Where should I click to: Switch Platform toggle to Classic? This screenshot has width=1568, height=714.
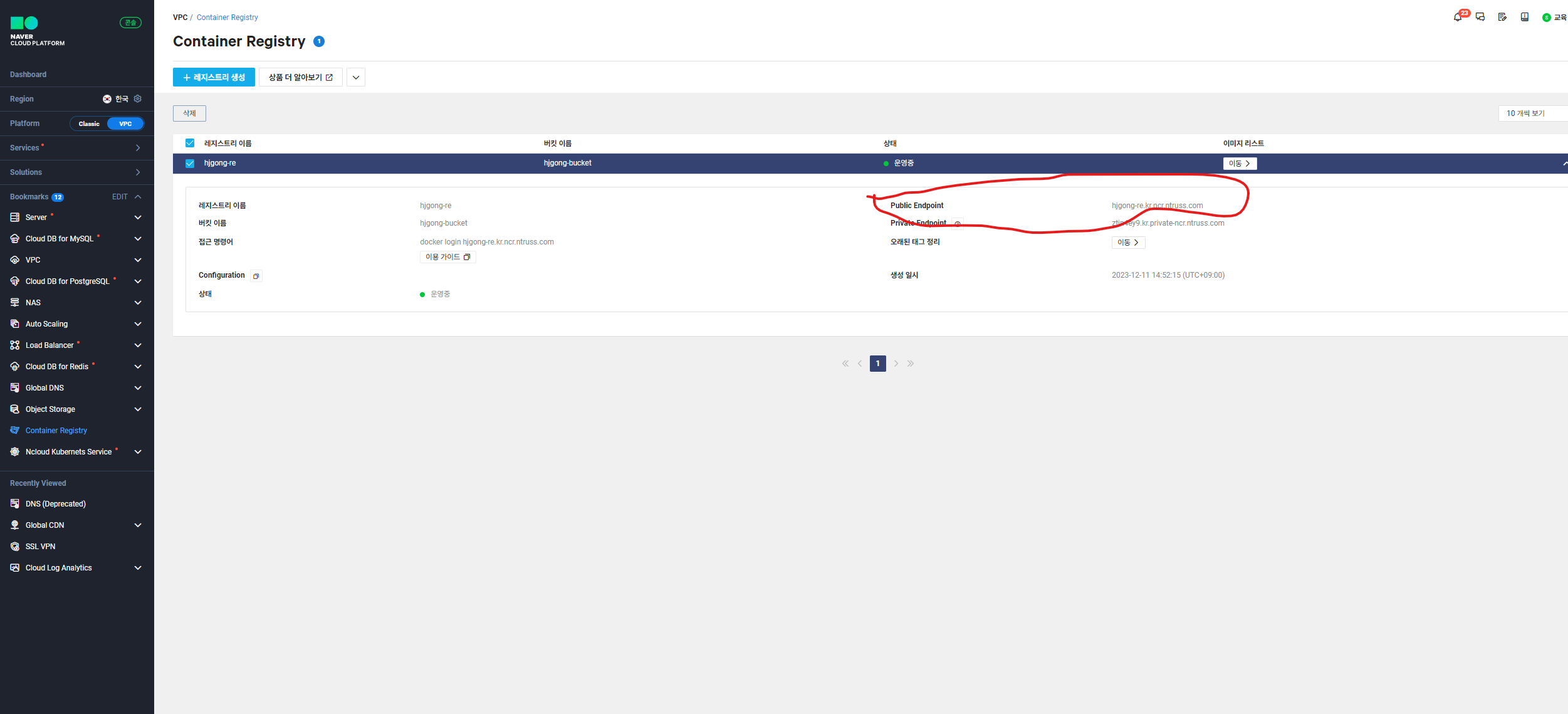coord(89,123)
